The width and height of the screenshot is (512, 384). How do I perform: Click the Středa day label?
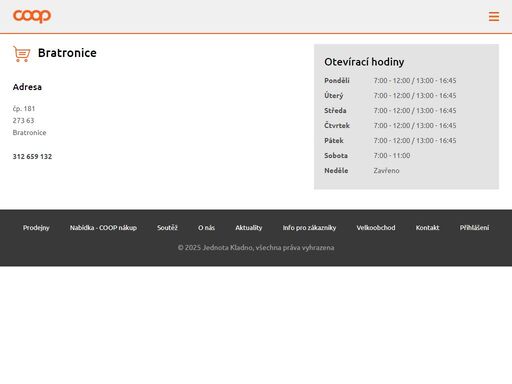[x=335, y=110]
